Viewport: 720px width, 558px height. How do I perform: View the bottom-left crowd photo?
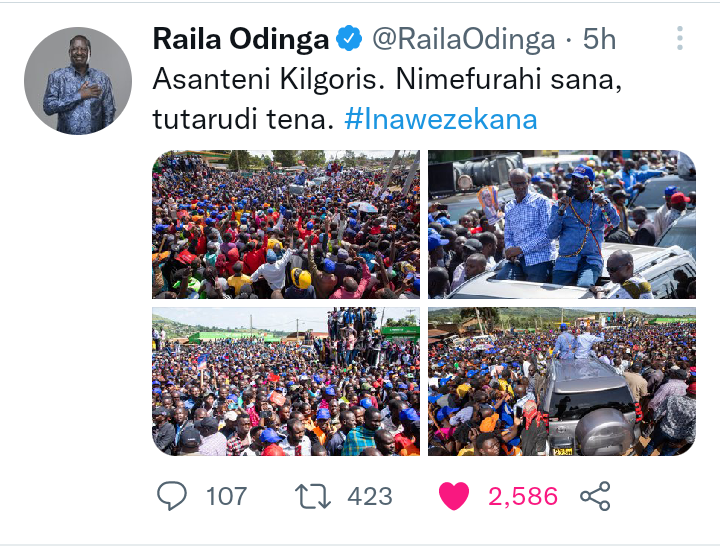pyautogui.click(x=286, y=382)
